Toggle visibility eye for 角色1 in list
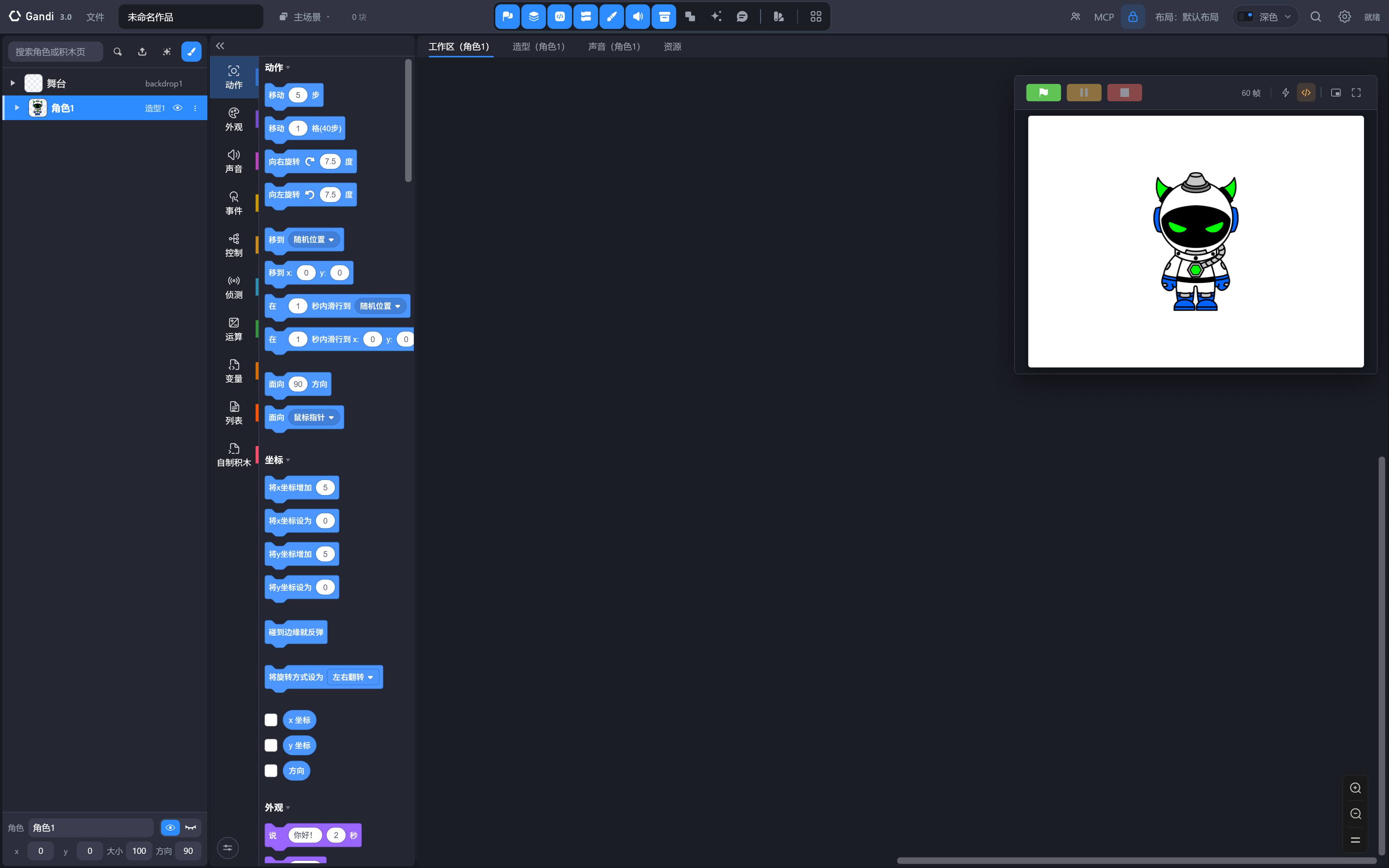This screenshot has width=1389, height=868. click(x=177, y=108)
